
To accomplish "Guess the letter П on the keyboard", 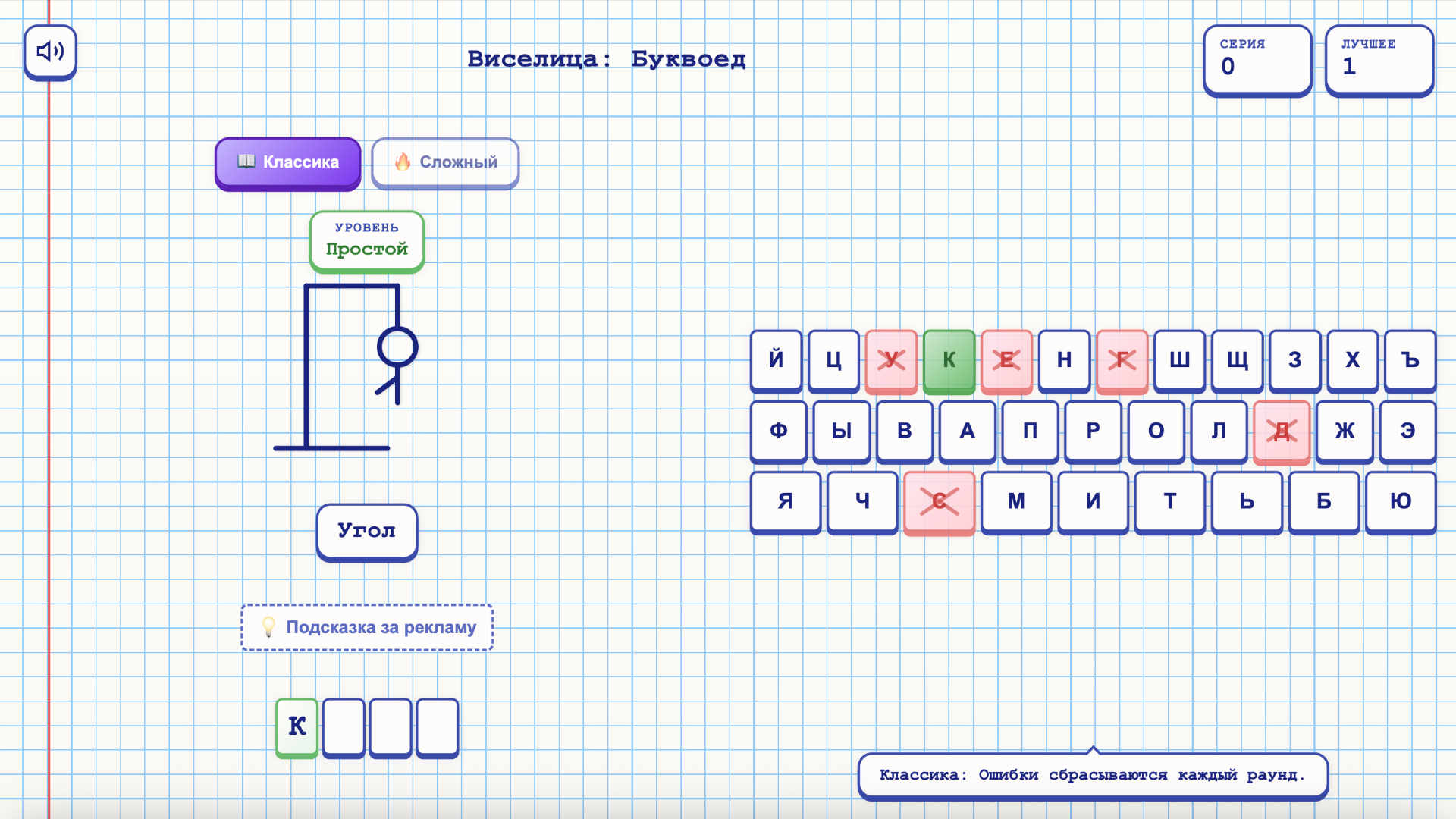I will [1031, 431].
